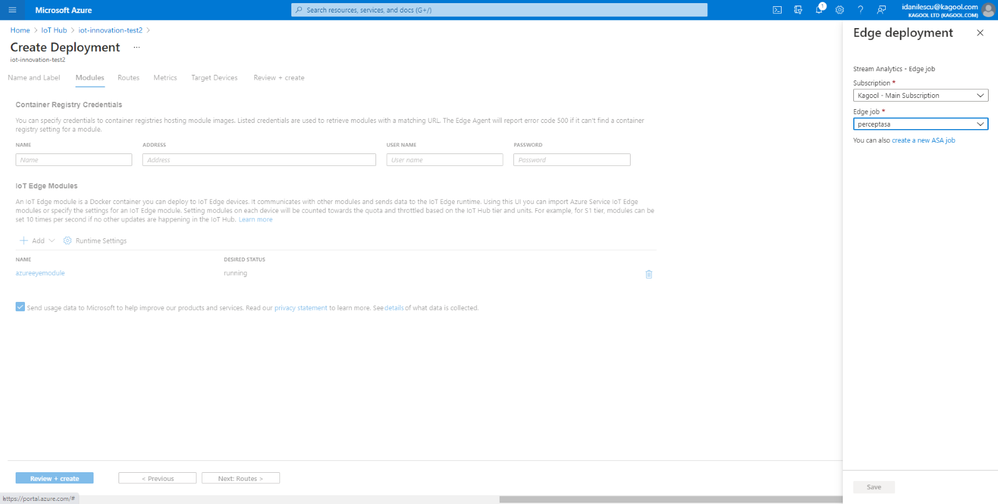
Task: Select the Modules tab
Action: tap(90, 78)
